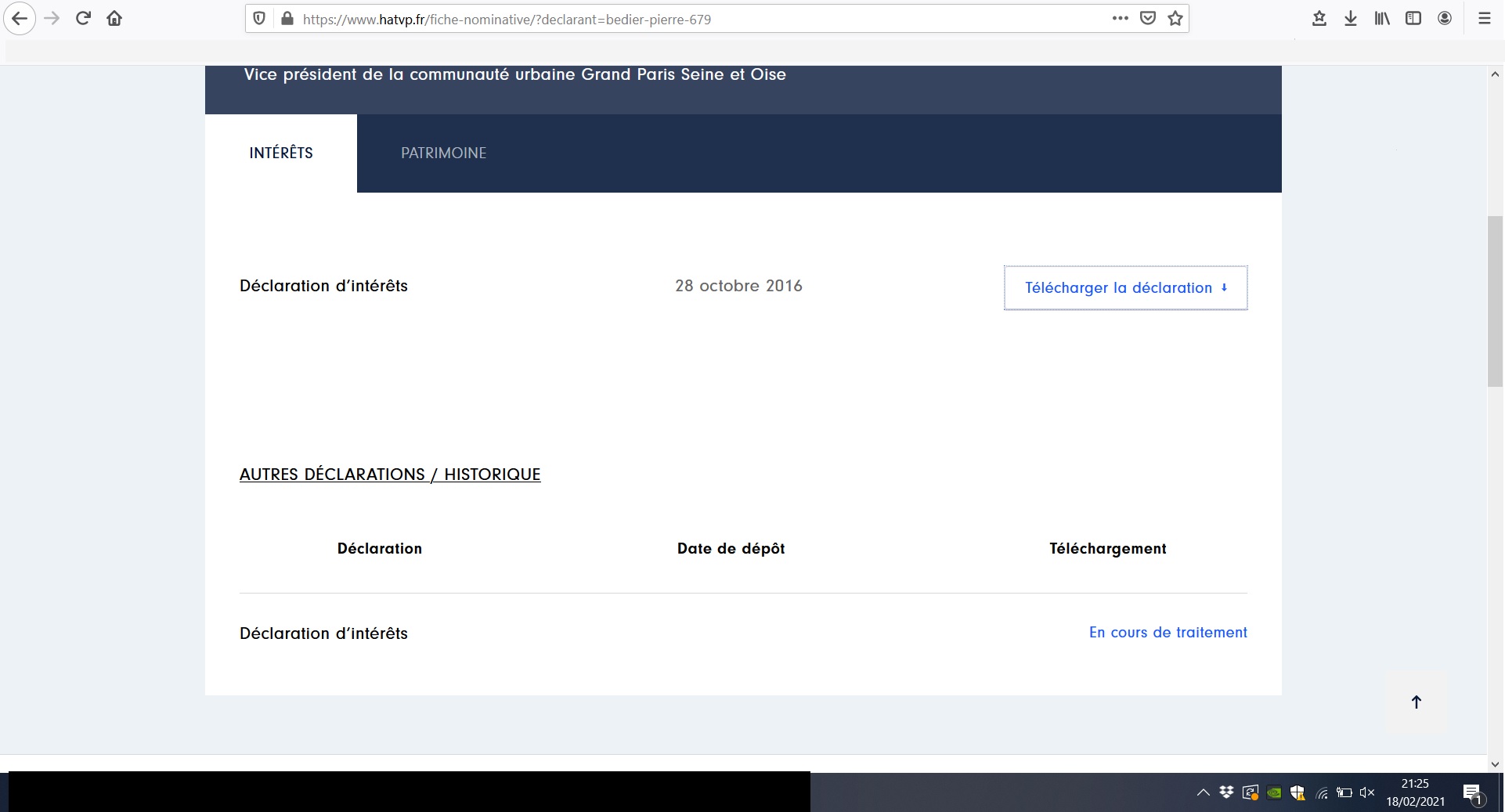Open the NVIDIA tray icon
This screenshot has width=1505, height=812.
click(x=1274, y=792)
